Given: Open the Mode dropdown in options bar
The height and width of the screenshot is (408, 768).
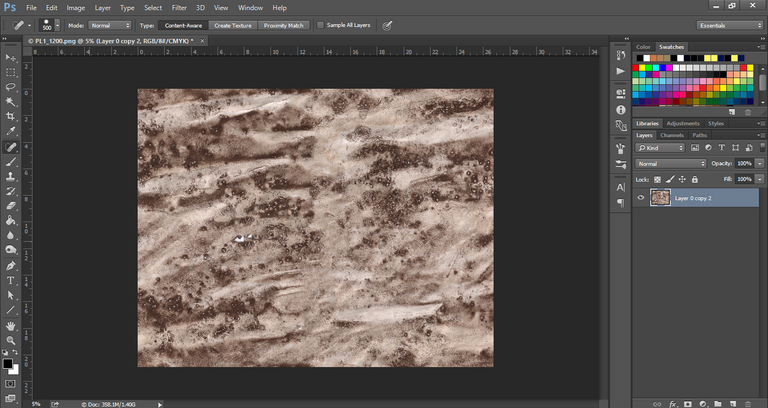Looking at the screenshot, I should coord(112,24).
